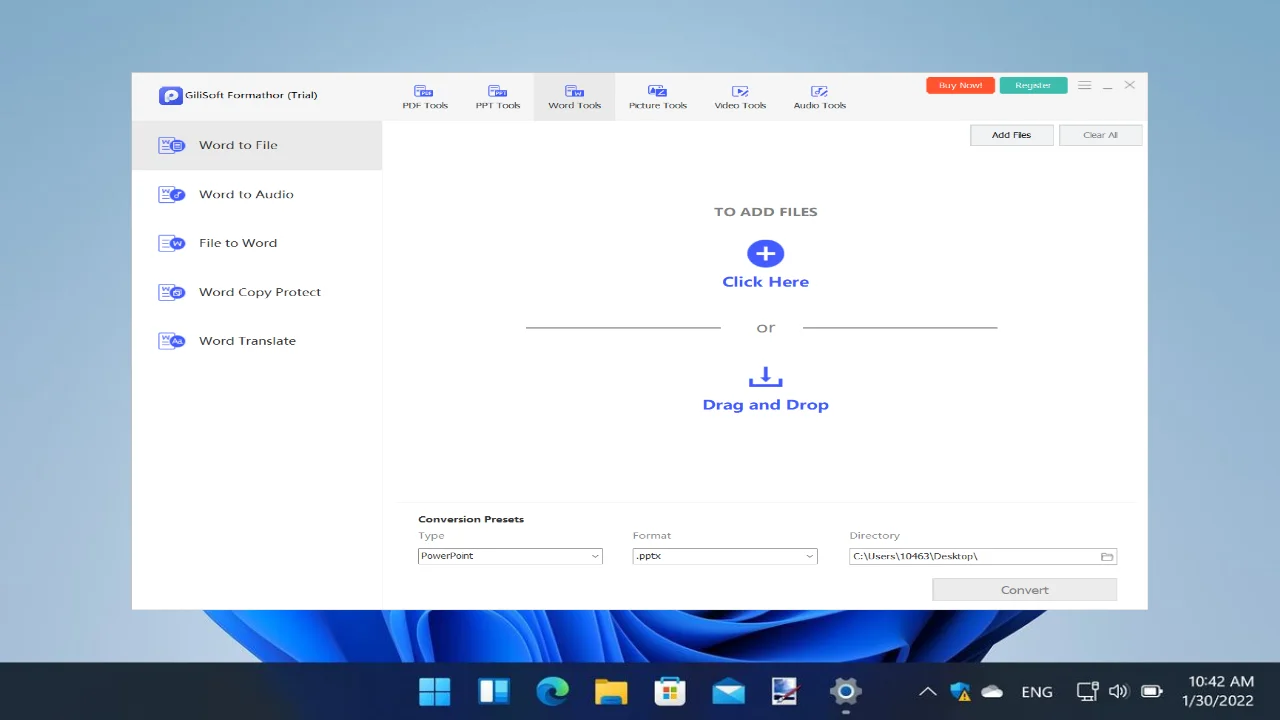Open File Explorer from taskbar
The height and width of the screenshot is (720, 1280).
click(x=611, y=691)
